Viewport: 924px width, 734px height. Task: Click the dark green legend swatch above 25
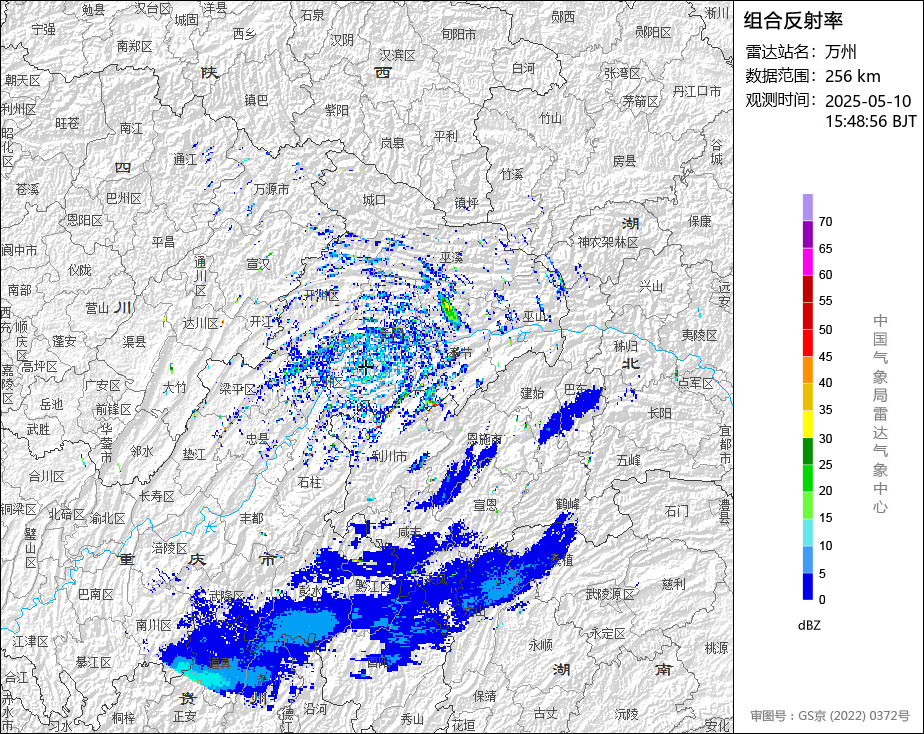point(807,451)
